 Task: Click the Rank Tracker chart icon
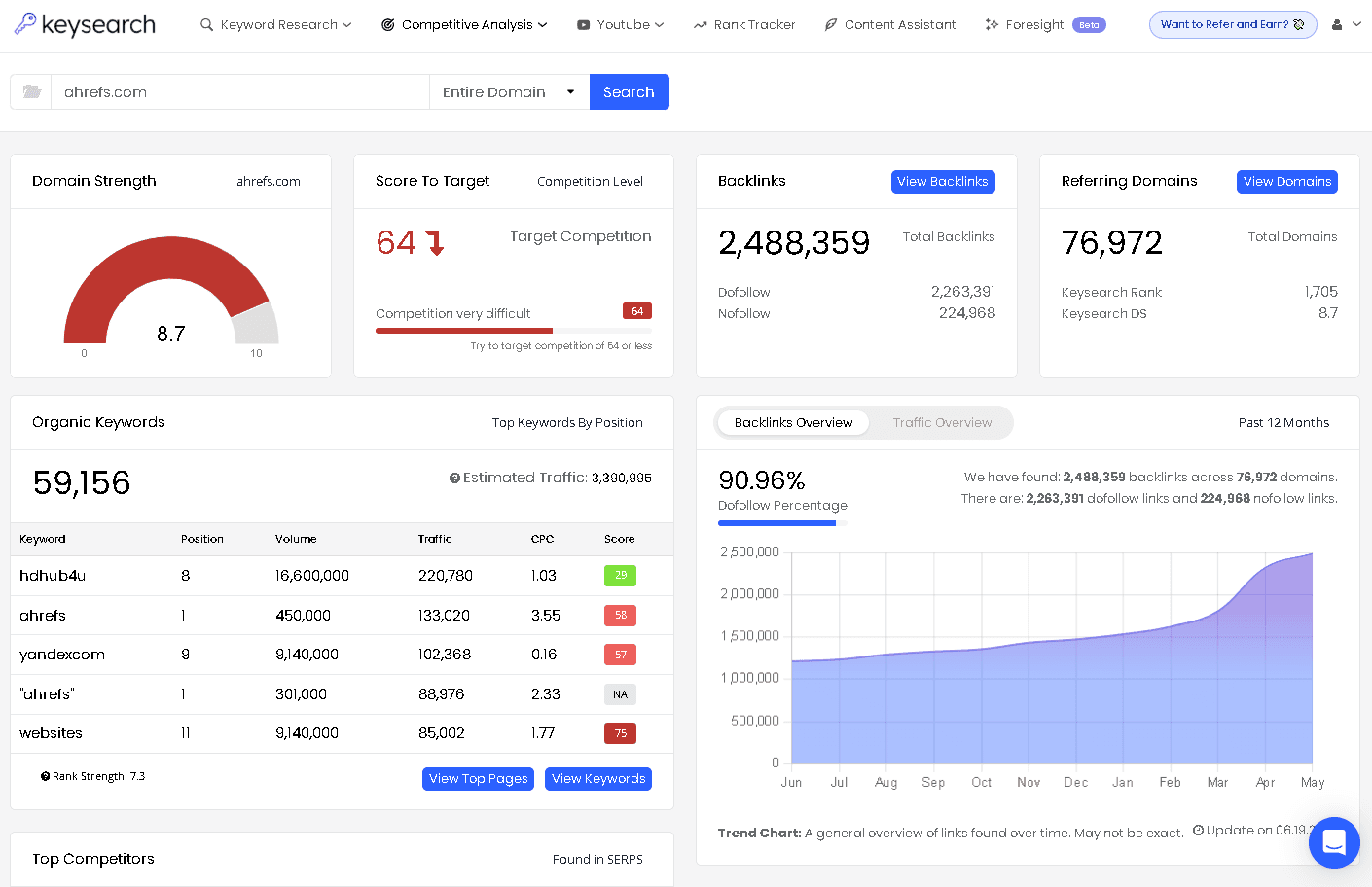(700, 25)
